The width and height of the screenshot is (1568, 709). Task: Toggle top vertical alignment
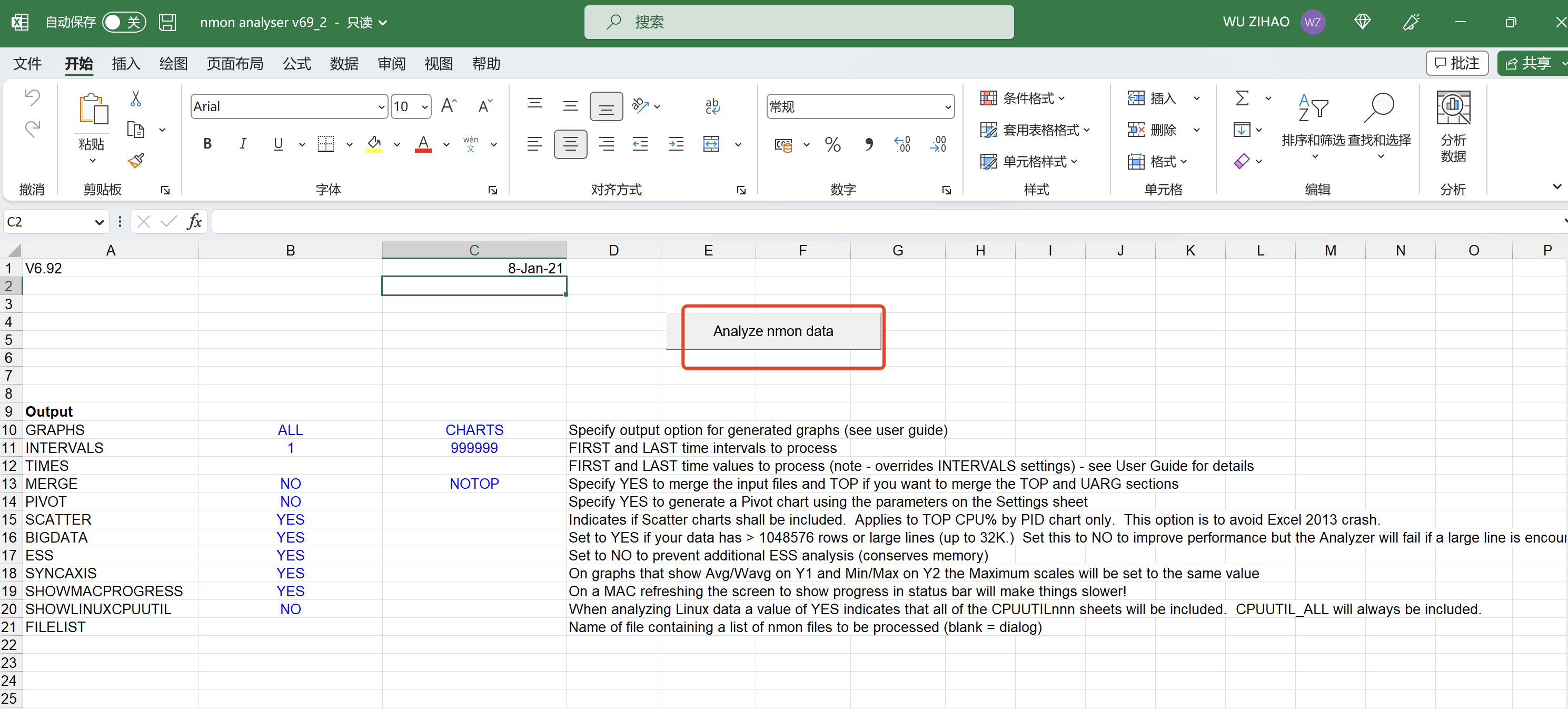pyautogui.click(x=534, y=106)
